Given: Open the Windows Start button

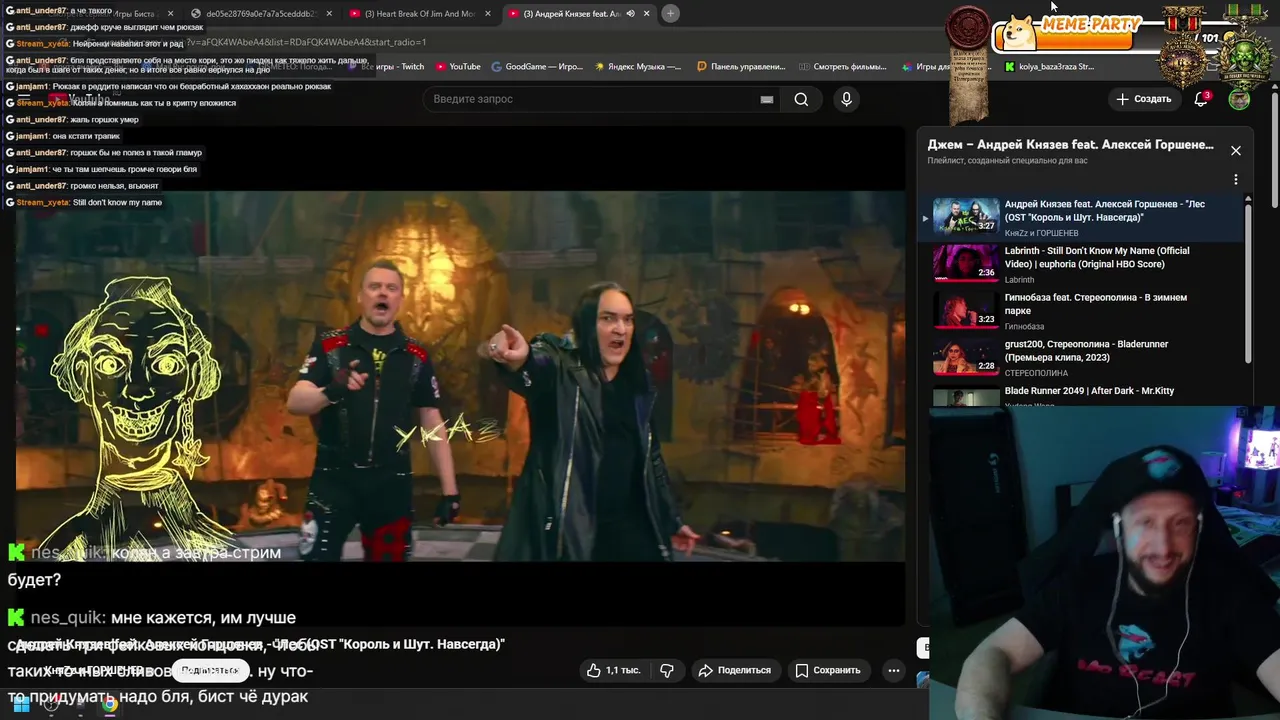Looking at the screenshot, I should tap(21, 705).
